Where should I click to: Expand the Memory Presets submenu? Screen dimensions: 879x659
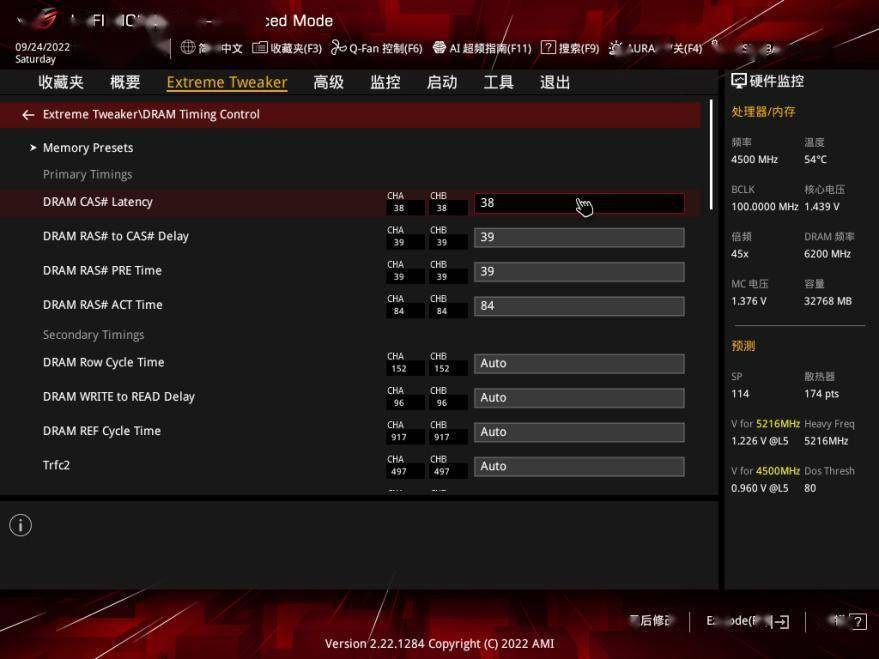coord(87,148)
